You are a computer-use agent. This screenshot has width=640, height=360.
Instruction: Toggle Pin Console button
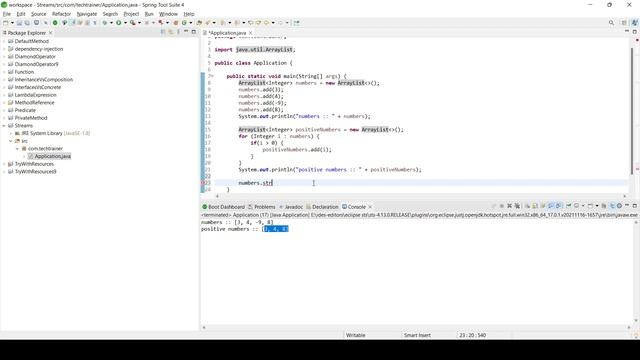(x=569, y=206)
